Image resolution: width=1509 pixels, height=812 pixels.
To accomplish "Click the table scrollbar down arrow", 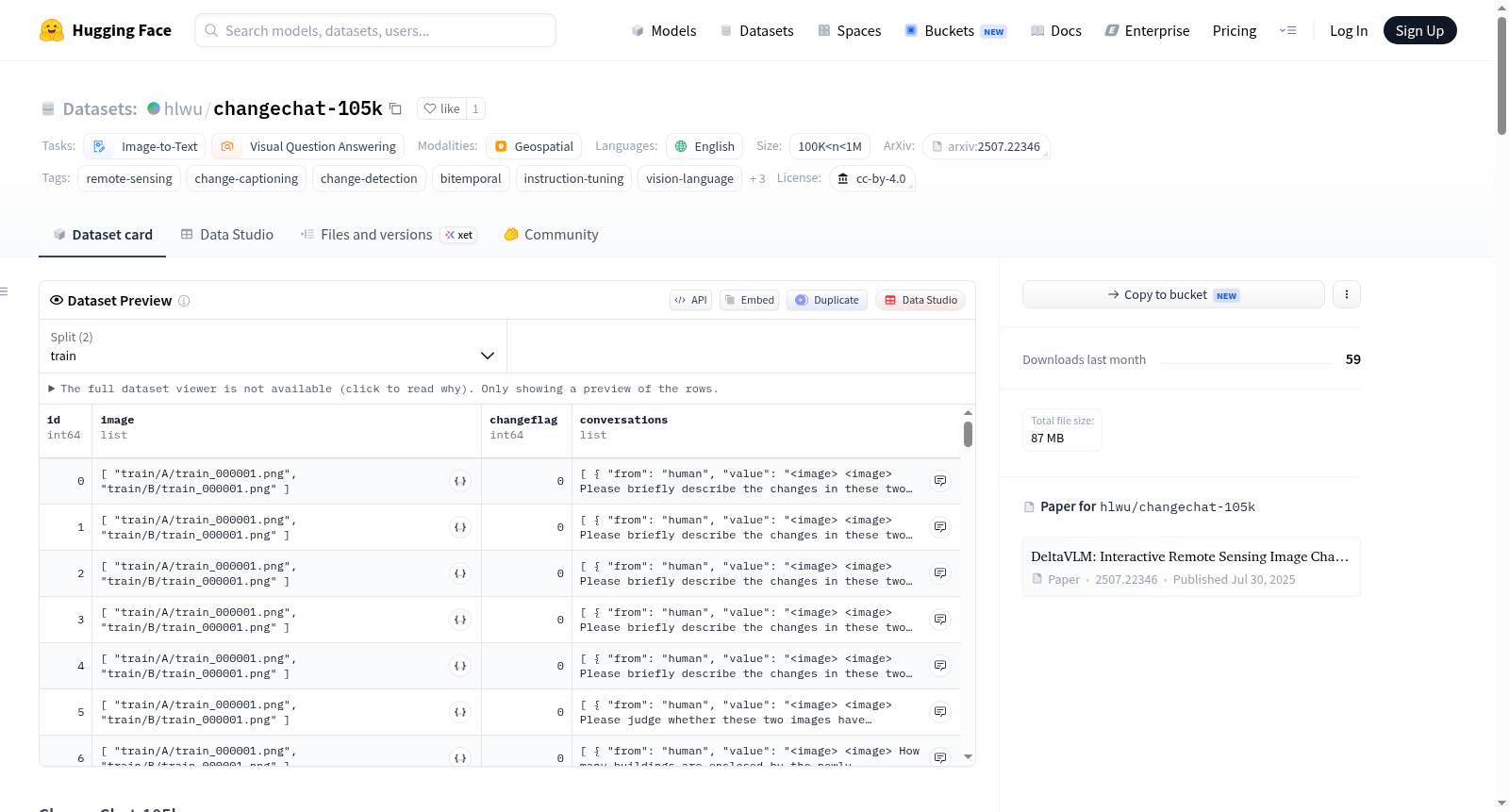I will pyautogui.click(x=968, y=757).
